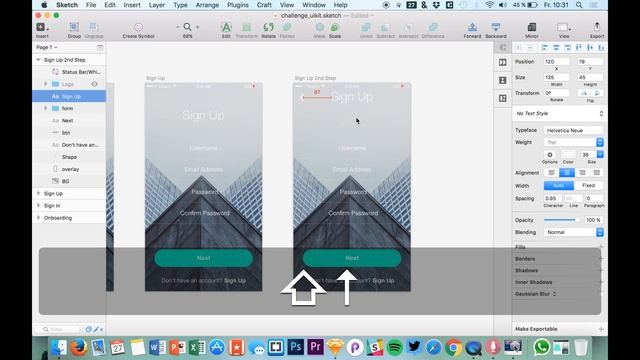
Task: Open the Layer menu
Action: (x=157, y=5)
